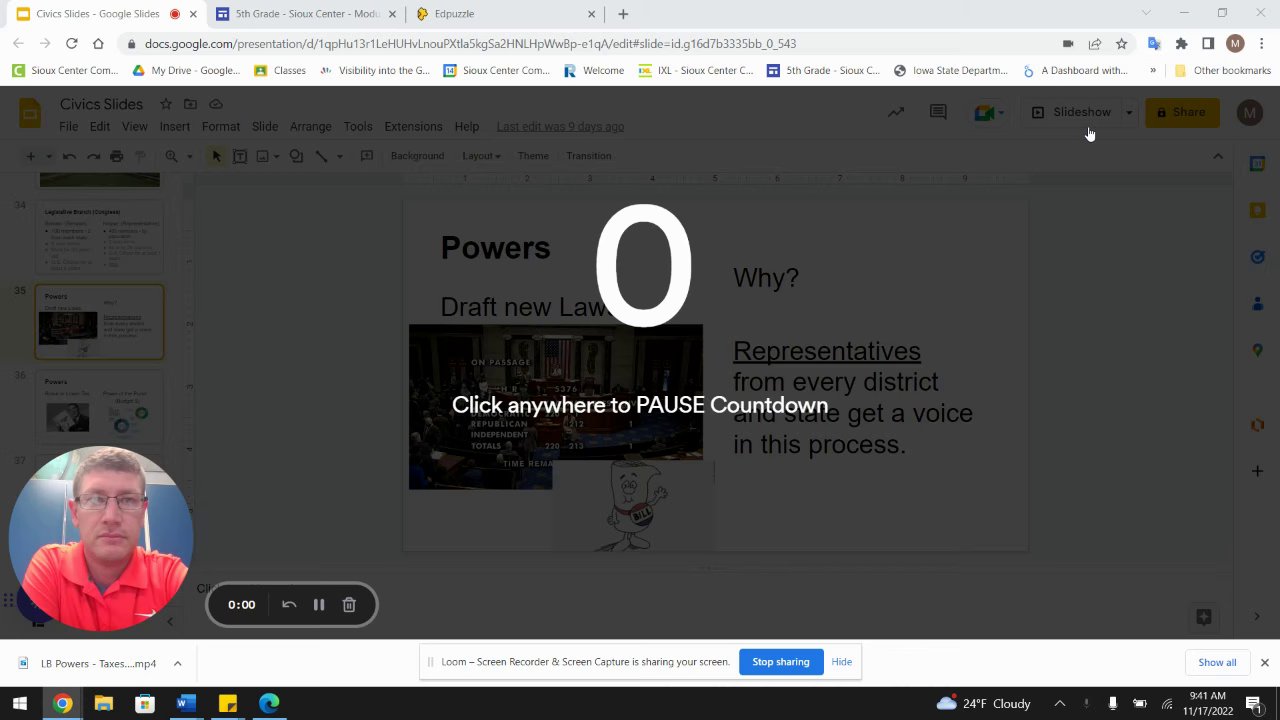Get add-ons with the side panel plus icon
Image resolution: width=1280 pixels, height=720 pixels.
tap(1257, 471)
